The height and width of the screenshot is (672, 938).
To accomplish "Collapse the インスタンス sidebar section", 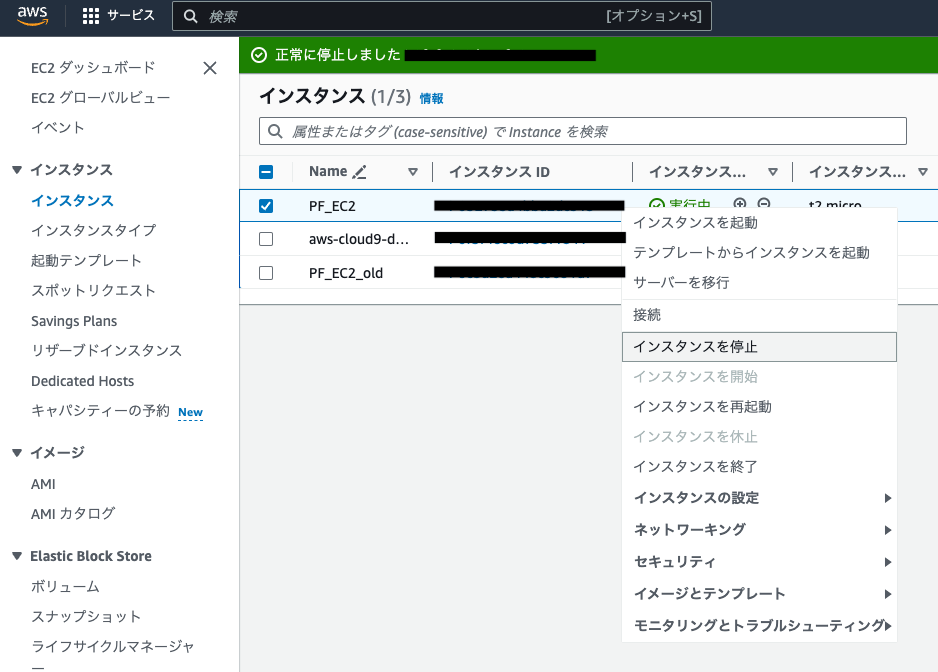I will (17, 170).
